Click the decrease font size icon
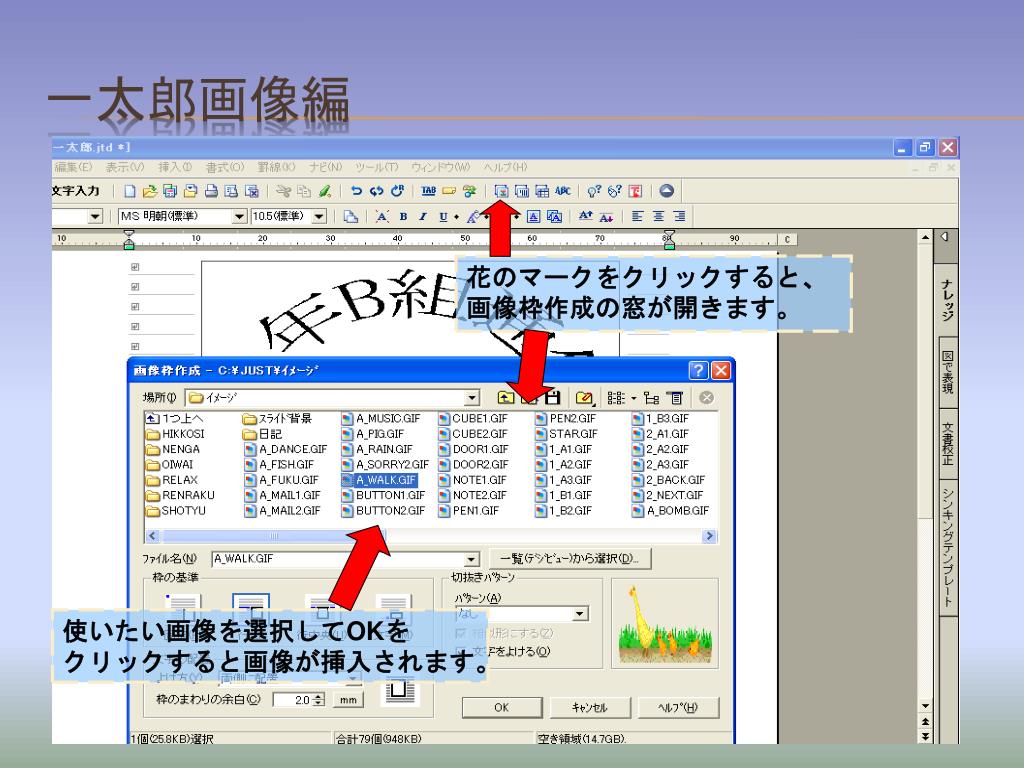The height and width of the screenshot is (768, 1024). tap(606, 216)
